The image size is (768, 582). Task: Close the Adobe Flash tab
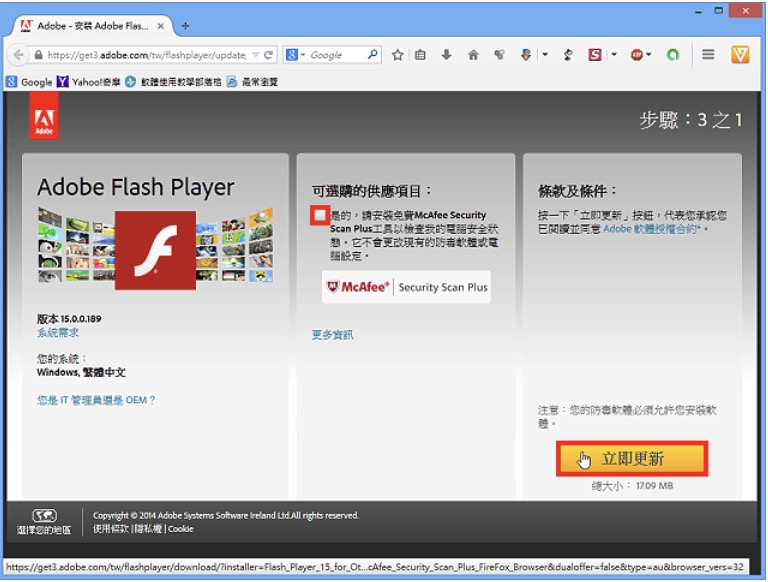pos(161,26)
